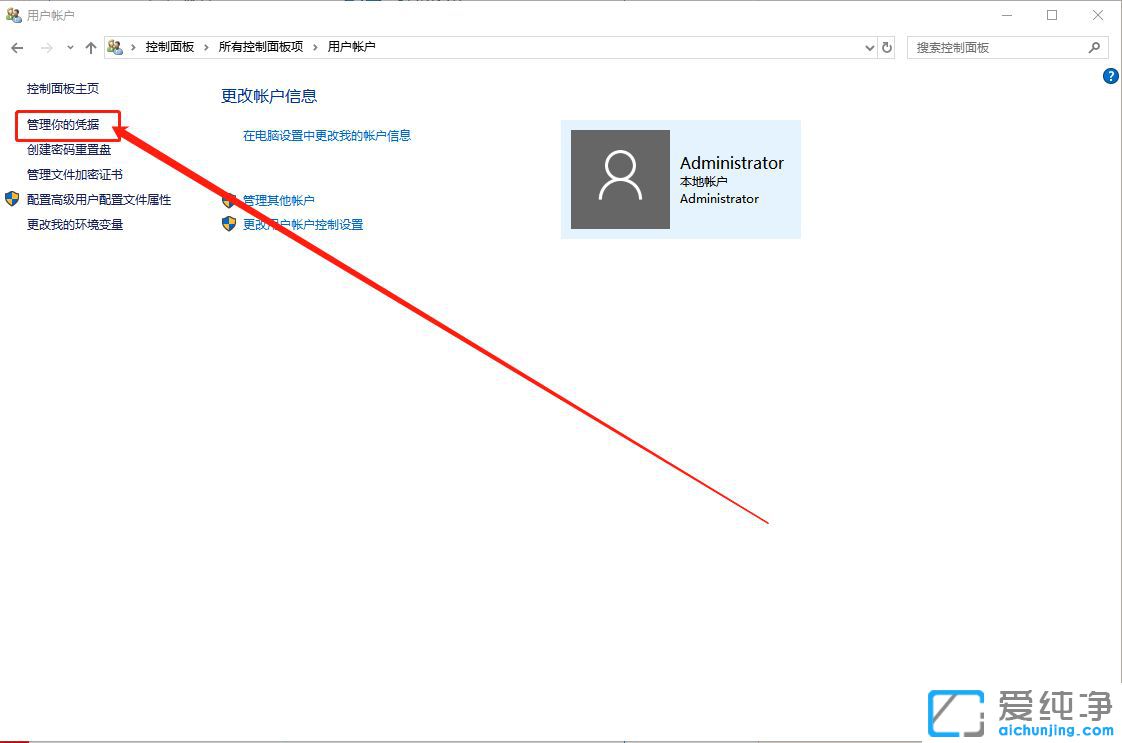Viewport: 1122px width, 743px height.
Task: Go to 控制面板 in the breadcrumb
Action: 169,47
